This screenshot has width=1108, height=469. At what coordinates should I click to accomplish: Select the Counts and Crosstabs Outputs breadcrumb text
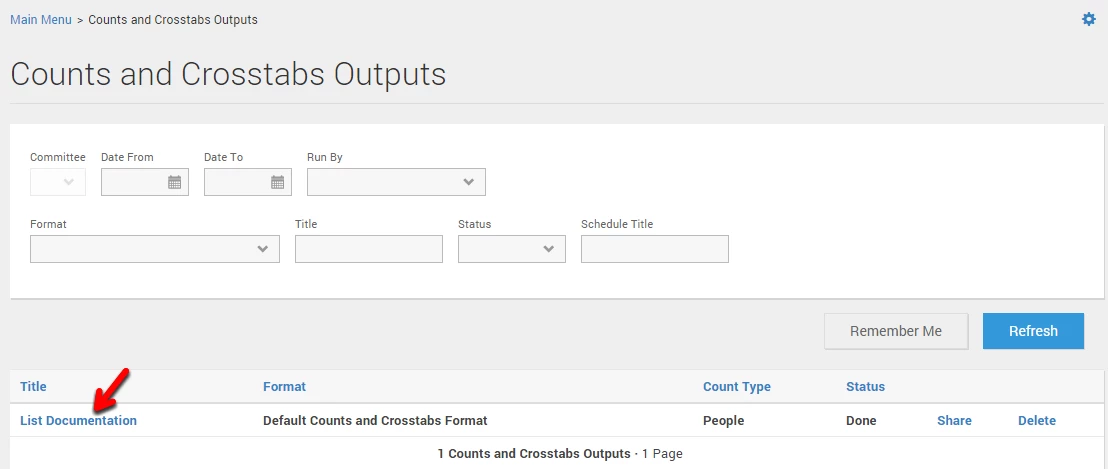click(x=173, y=20)
